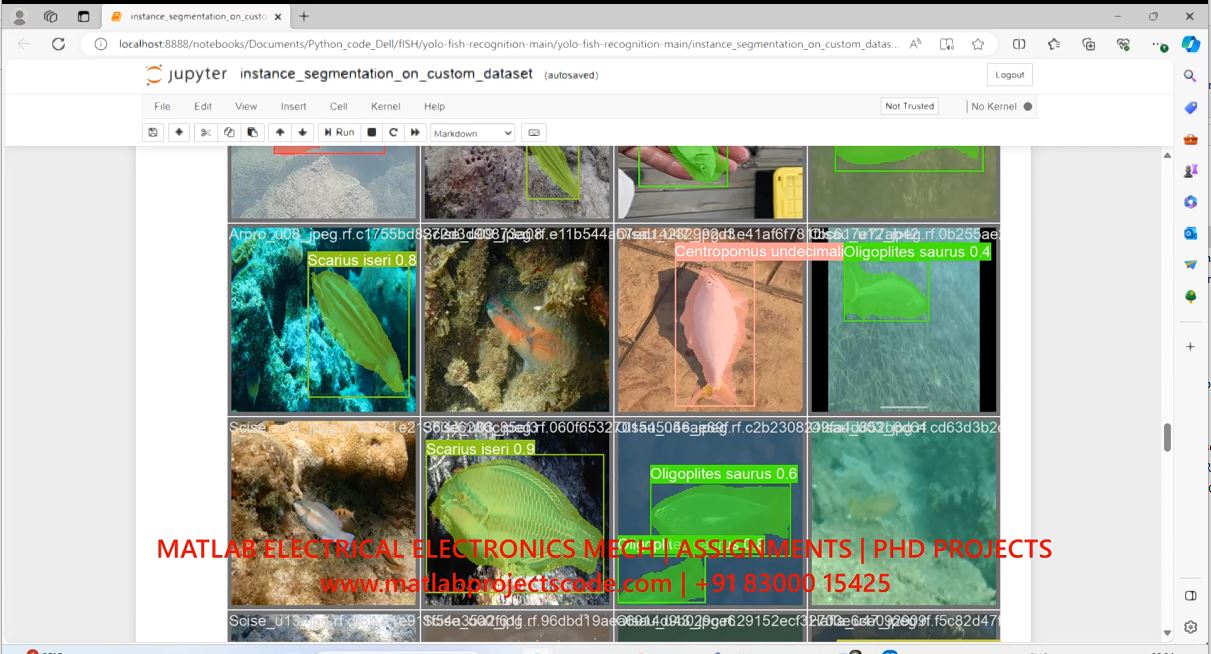Open the Cell menu
1211x654 pixels.
point(339,106)
